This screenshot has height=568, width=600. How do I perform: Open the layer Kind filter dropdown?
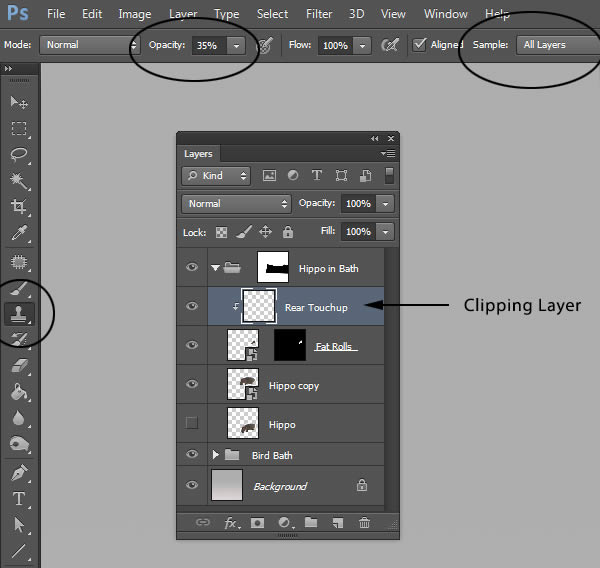[216, 176]
